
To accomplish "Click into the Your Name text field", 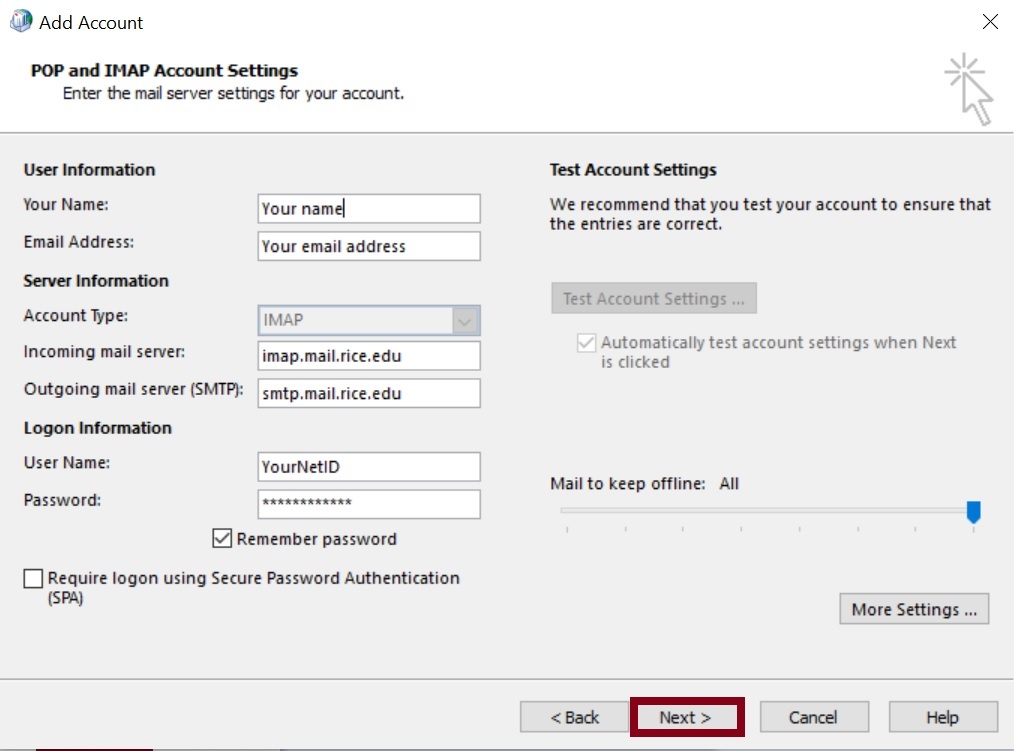I will tap(368, 209).
